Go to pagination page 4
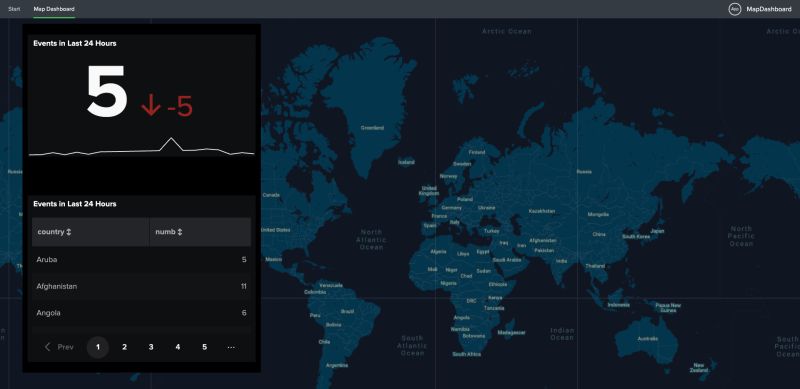The height and width of the screenshot is (389, 800). point(178,347)
